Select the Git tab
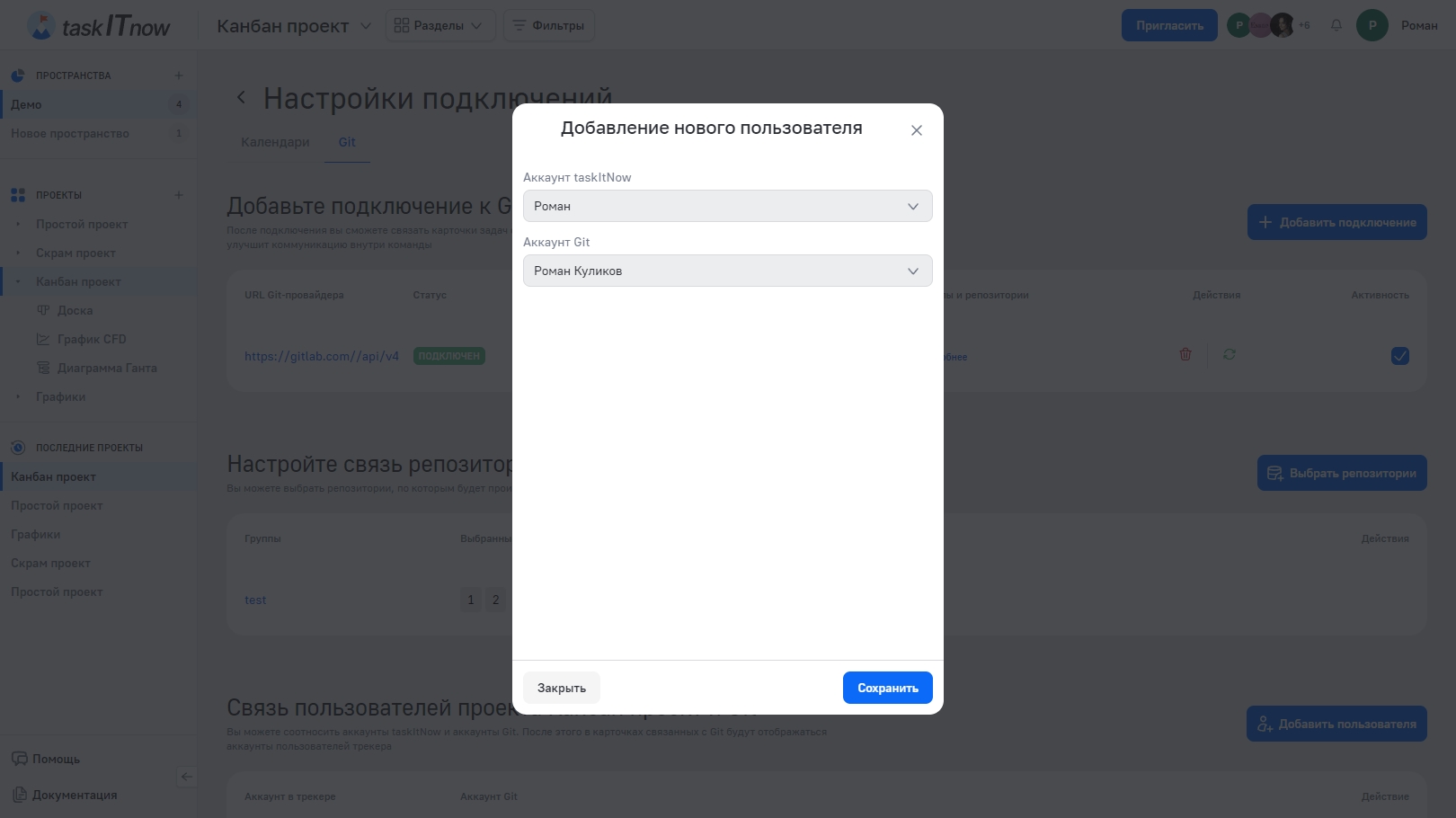1456x818 pixels. [347, 142]
